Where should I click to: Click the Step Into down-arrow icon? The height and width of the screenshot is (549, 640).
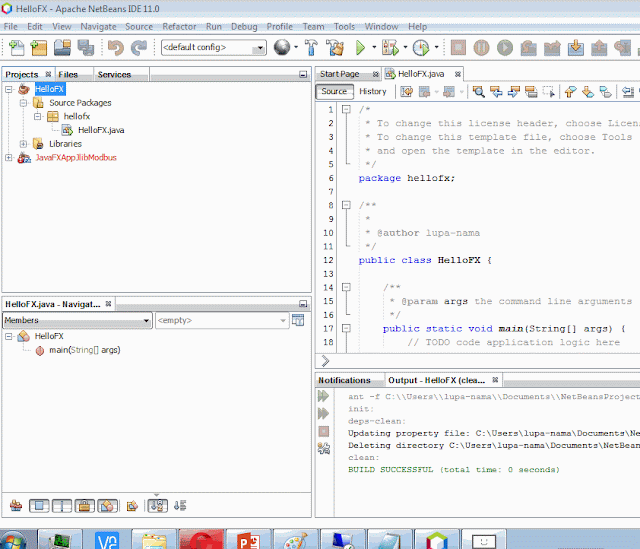coord(576,47)
